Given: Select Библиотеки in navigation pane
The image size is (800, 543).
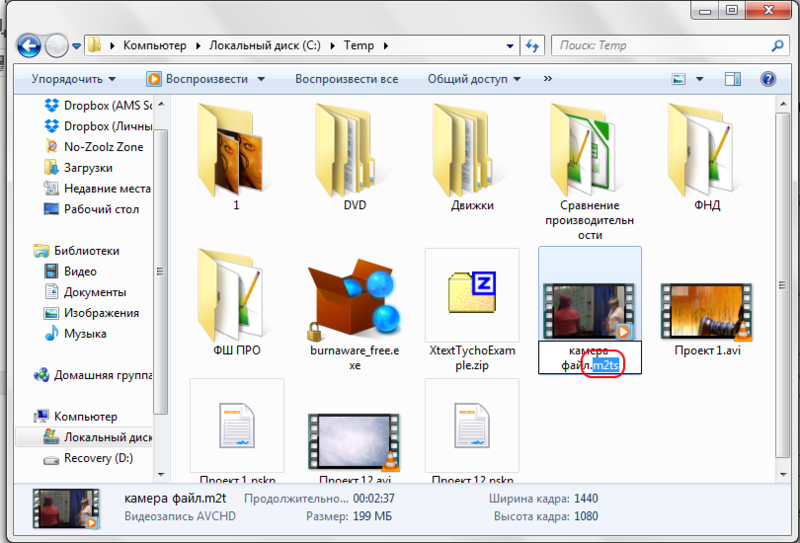Looking at the screenshot, I should (x=77, y=251).
